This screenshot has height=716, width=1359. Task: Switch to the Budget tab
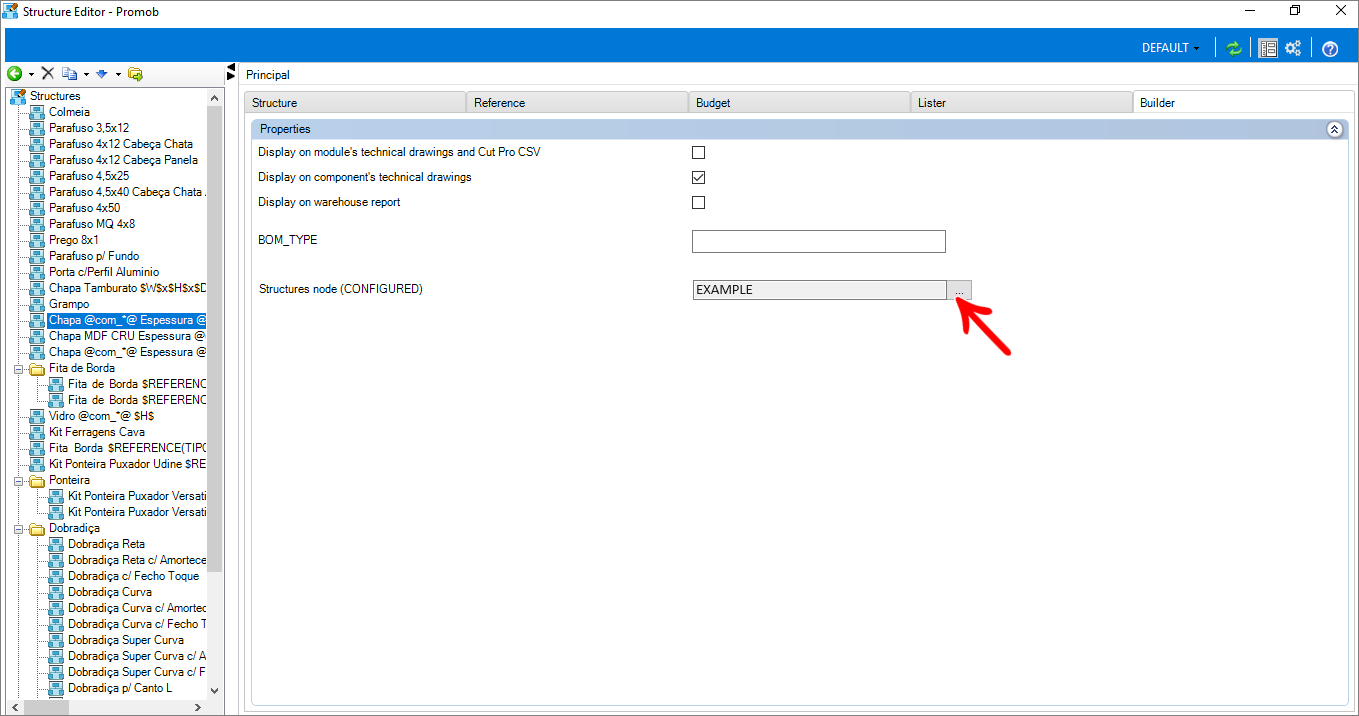point(799,102)
